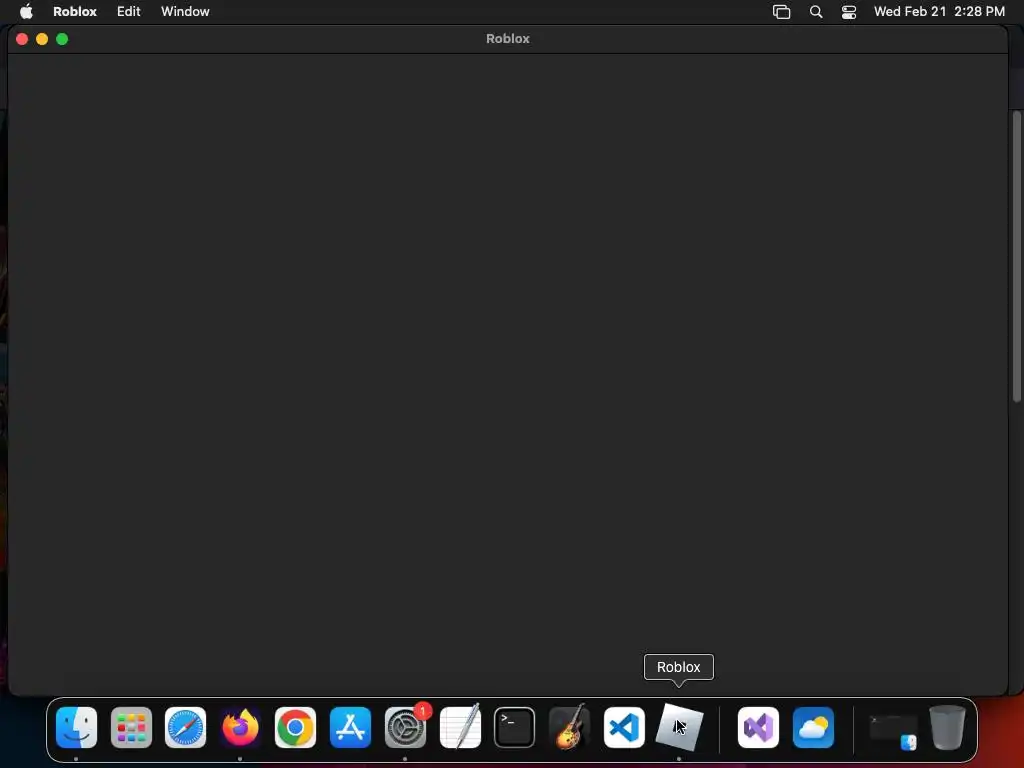
Task: Open Spotlight search in menu bar
Action: click(816, 12)
